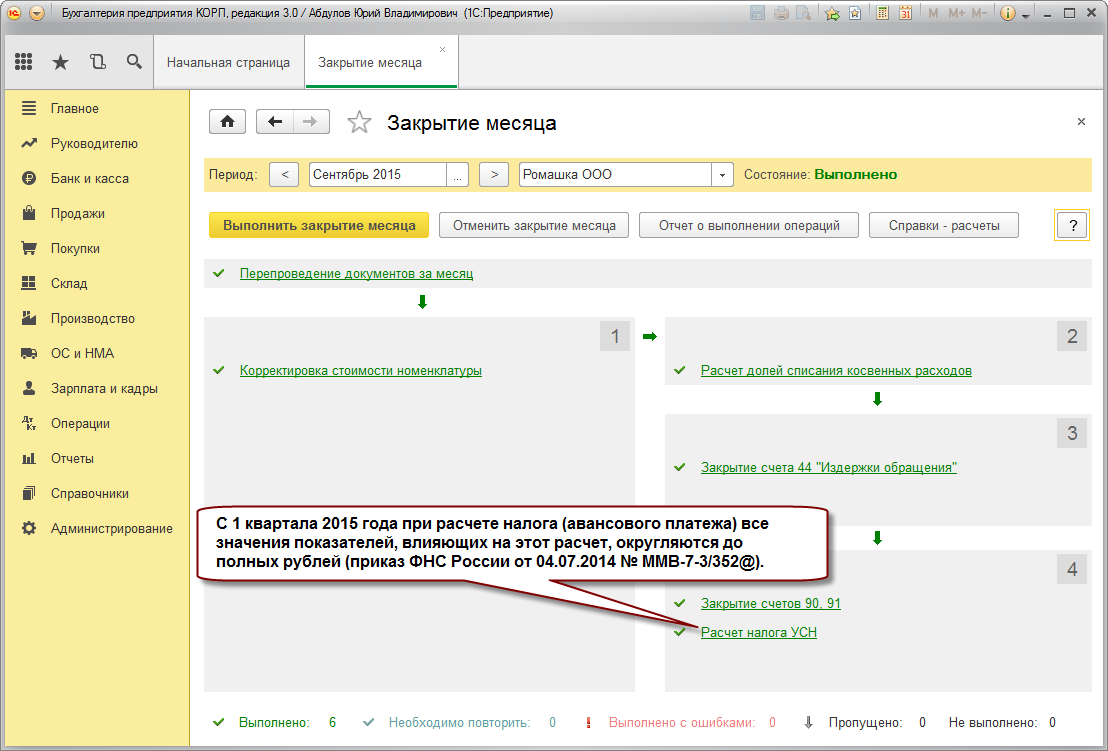This screenshot has height=751, width=1108.
Task: Open the history icon in top panel
Action: click(98, 62)
